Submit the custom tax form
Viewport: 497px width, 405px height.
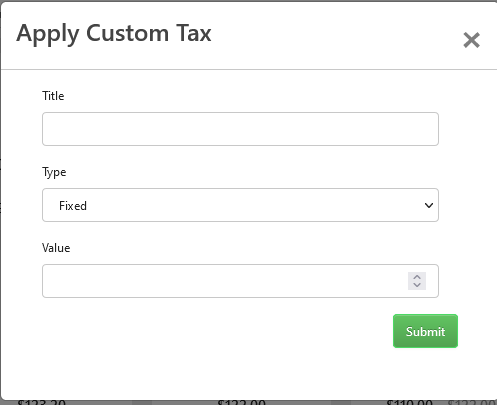[x=425, y=331]
